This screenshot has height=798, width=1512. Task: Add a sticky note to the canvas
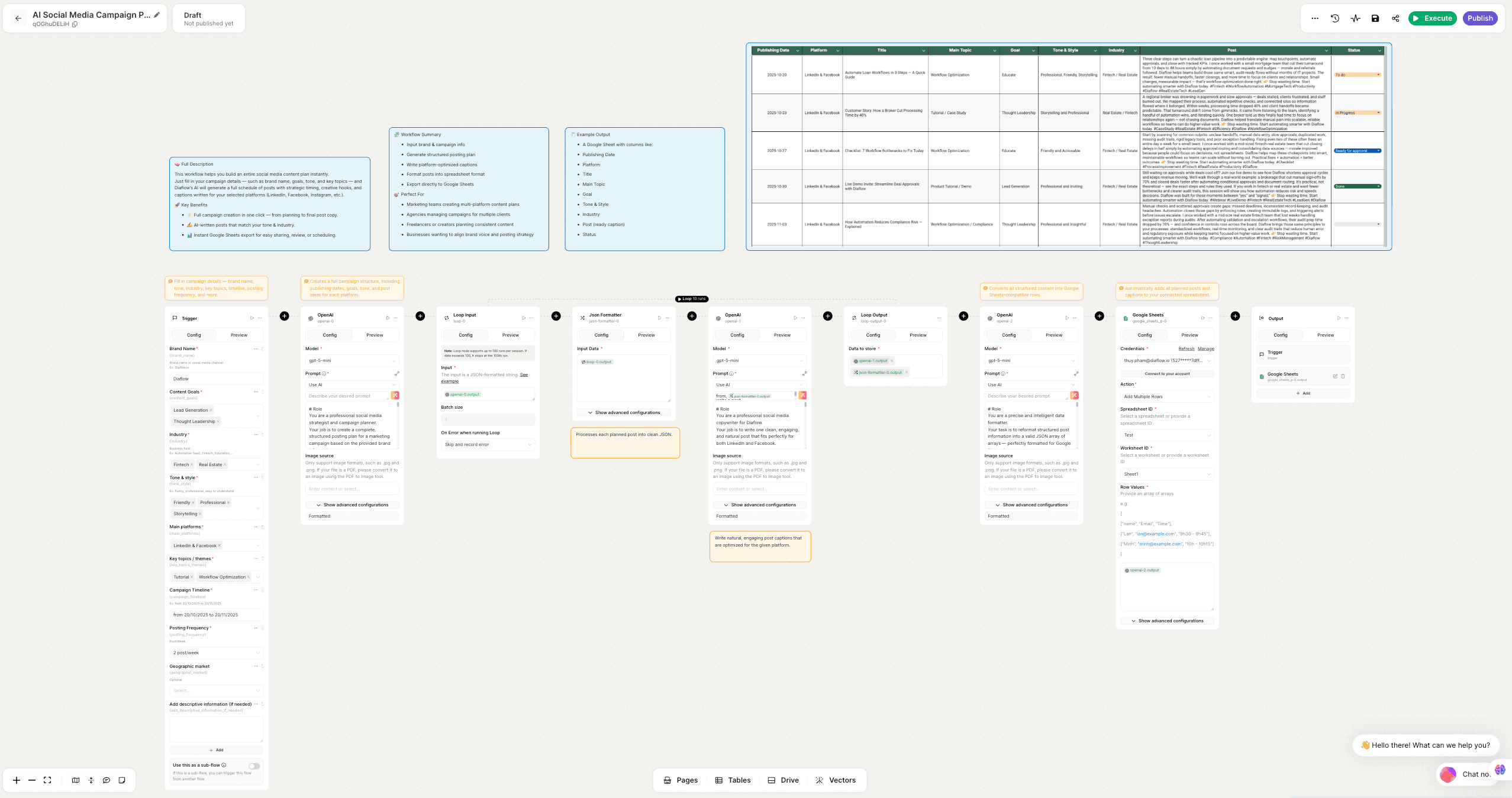122,780
